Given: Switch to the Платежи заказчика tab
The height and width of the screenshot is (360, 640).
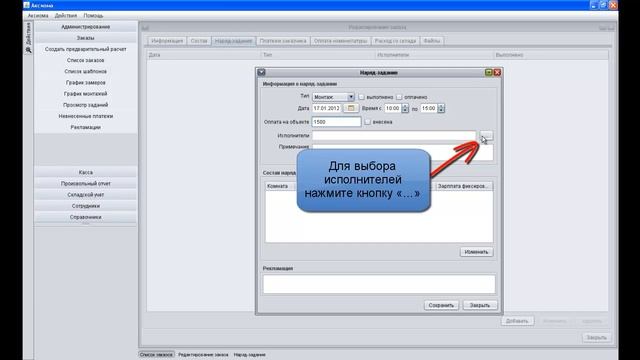Looking at the screenshot, I should coord(283,41).
